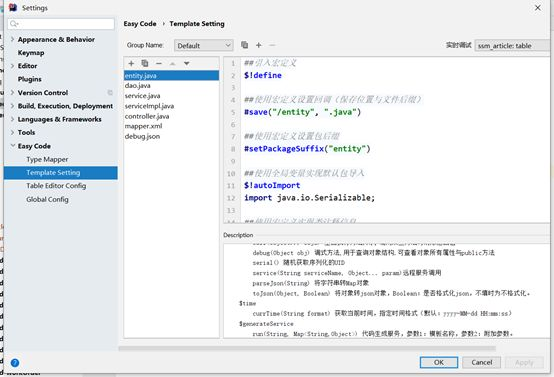
Task: Click the Apply button
Action: pyautogui.click(x=524, y=362)
